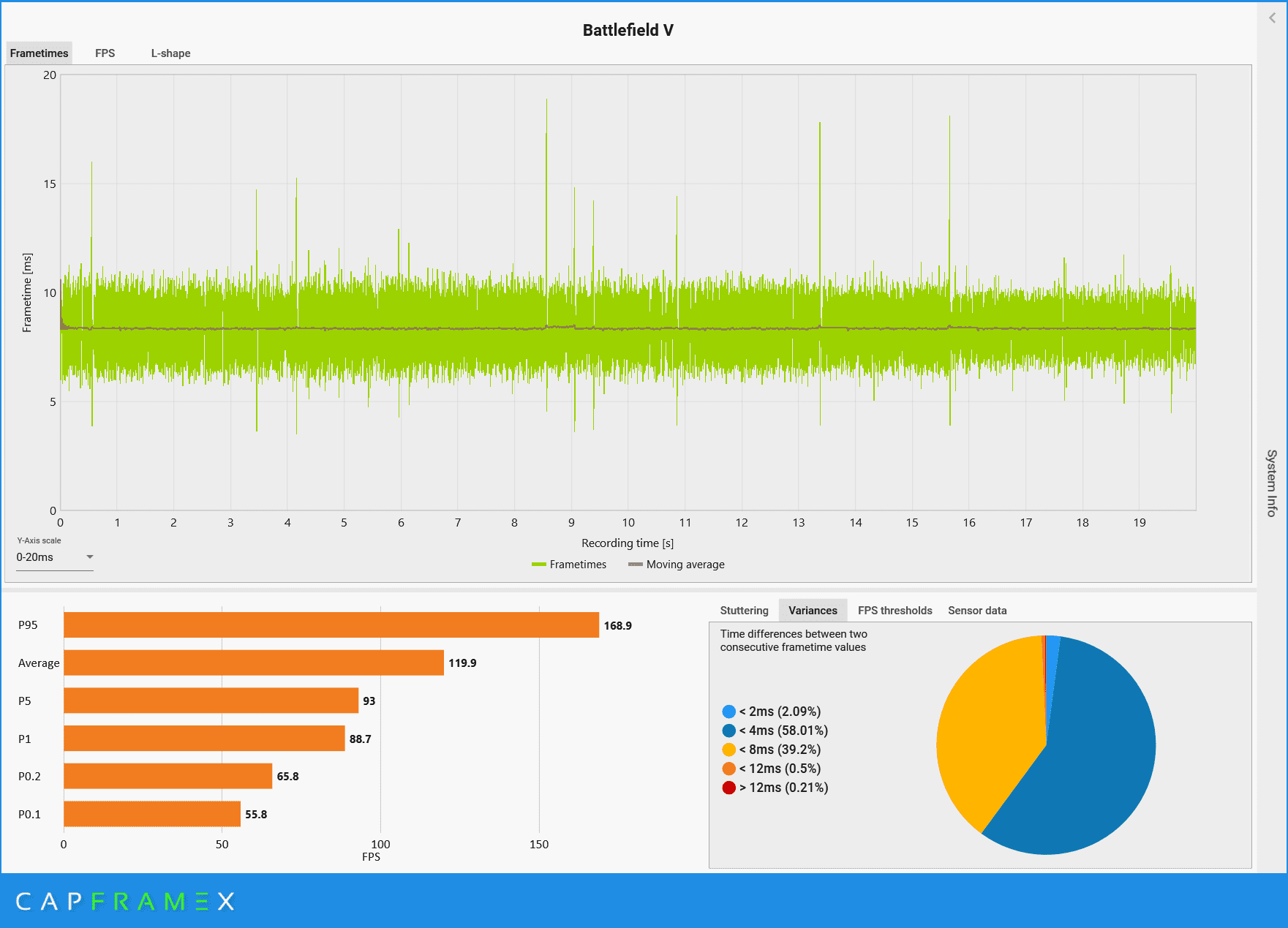Click the 55.8 value label
The image size is (1288, 928).
(x=256, y=815)
